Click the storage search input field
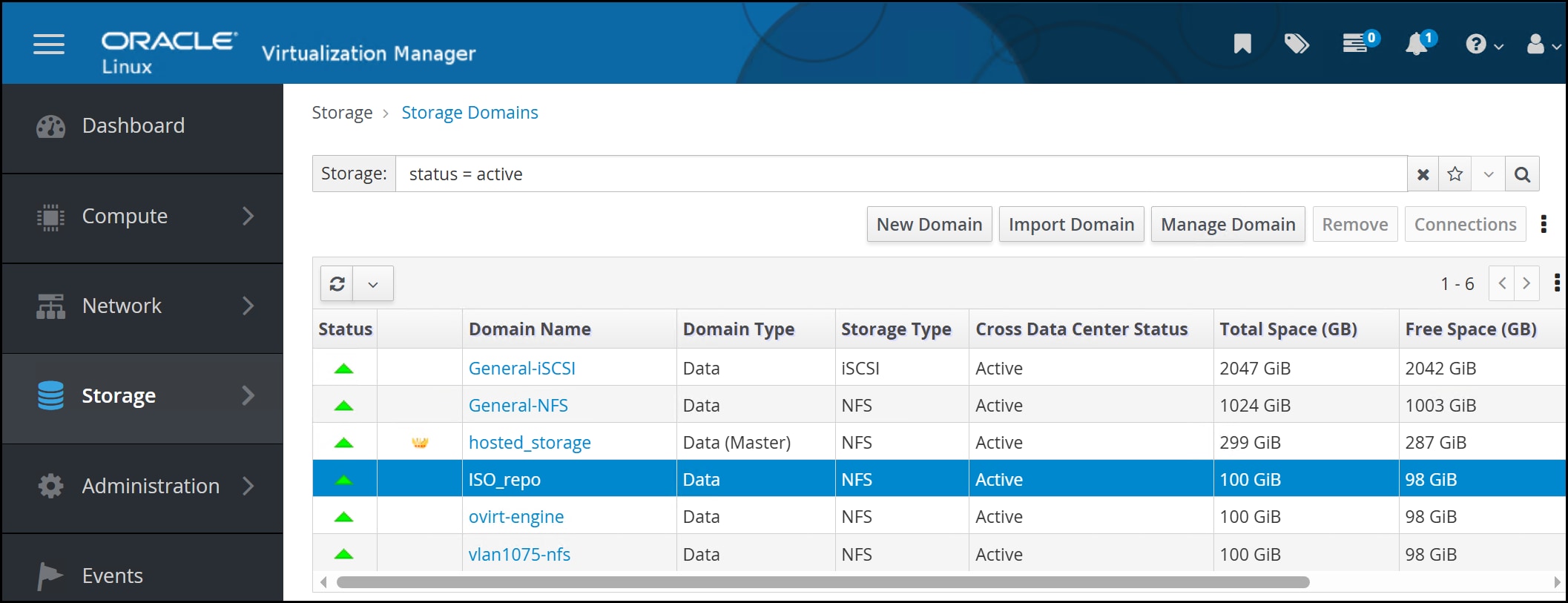Viewport: 1568px width, 603px height. click(901, 174)
